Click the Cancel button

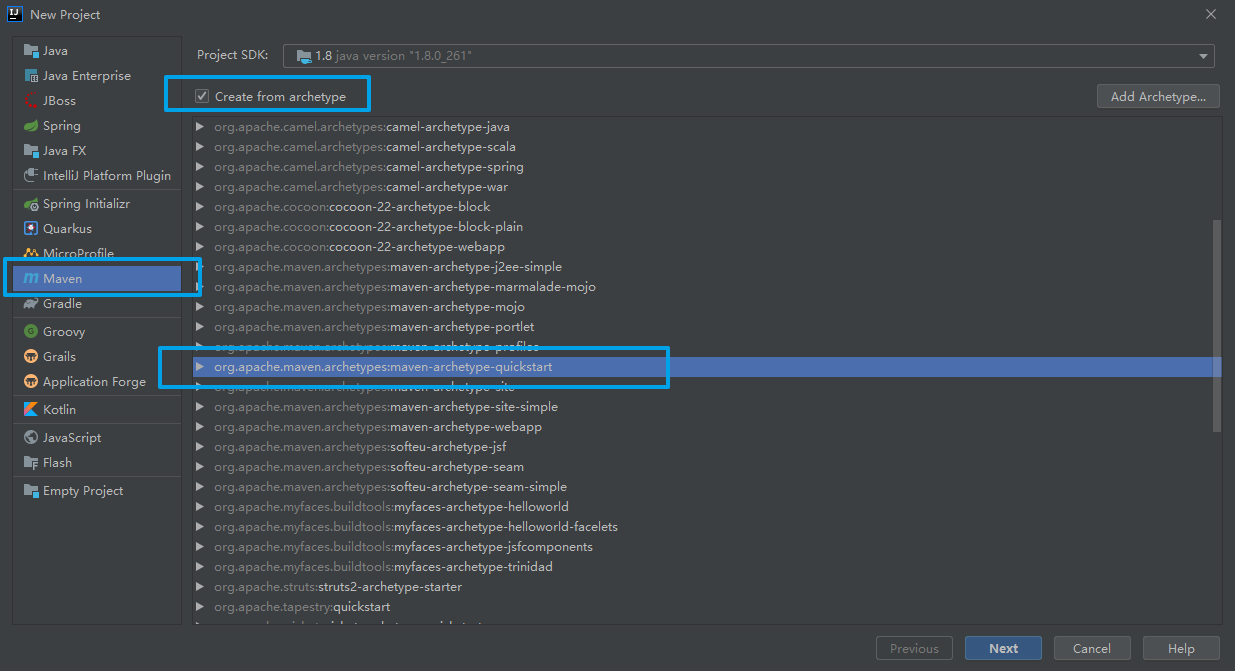(x=1092, y=648)
